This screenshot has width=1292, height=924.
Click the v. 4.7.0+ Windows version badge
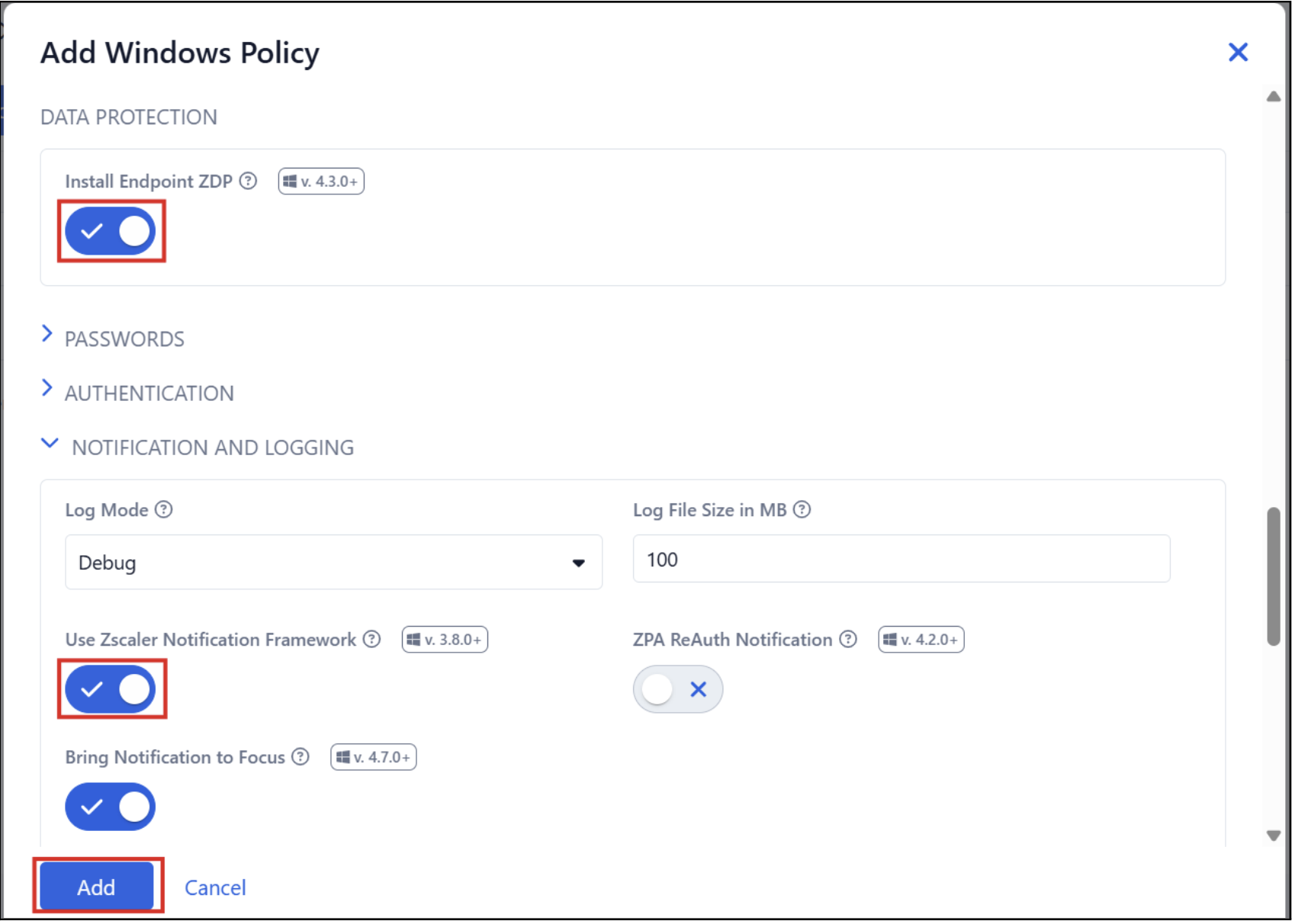click(374, 757)
